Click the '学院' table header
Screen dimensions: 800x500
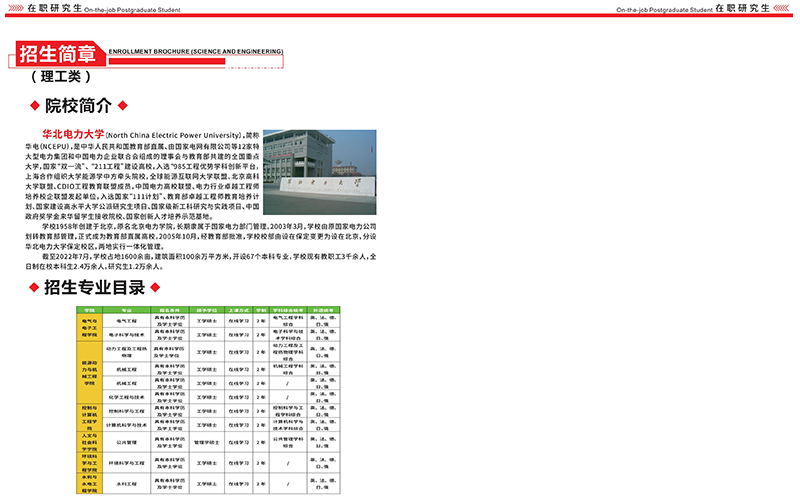point(89,310)
